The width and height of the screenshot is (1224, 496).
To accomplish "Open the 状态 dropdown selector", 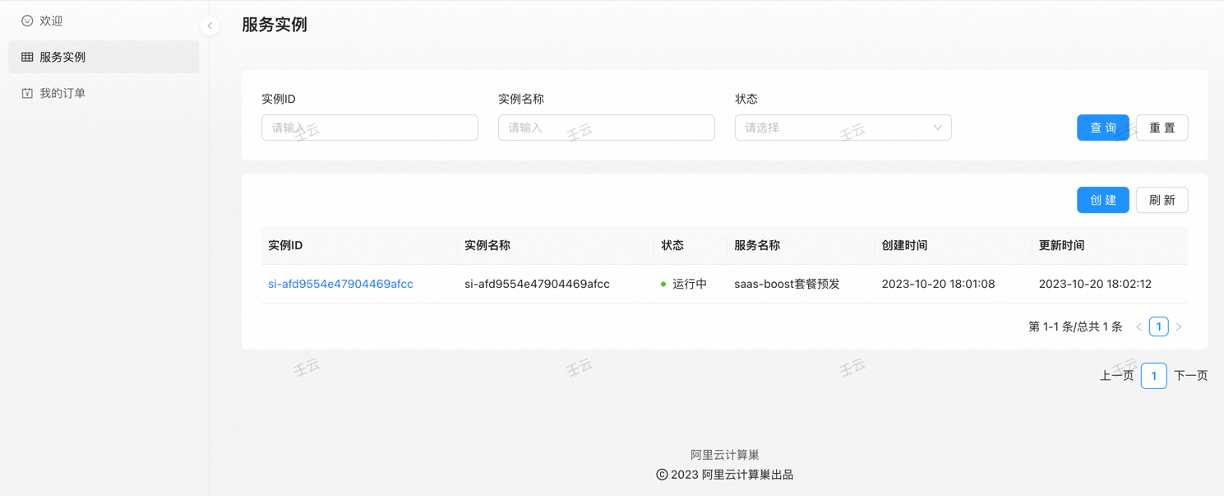I will (x=842, y=128).
